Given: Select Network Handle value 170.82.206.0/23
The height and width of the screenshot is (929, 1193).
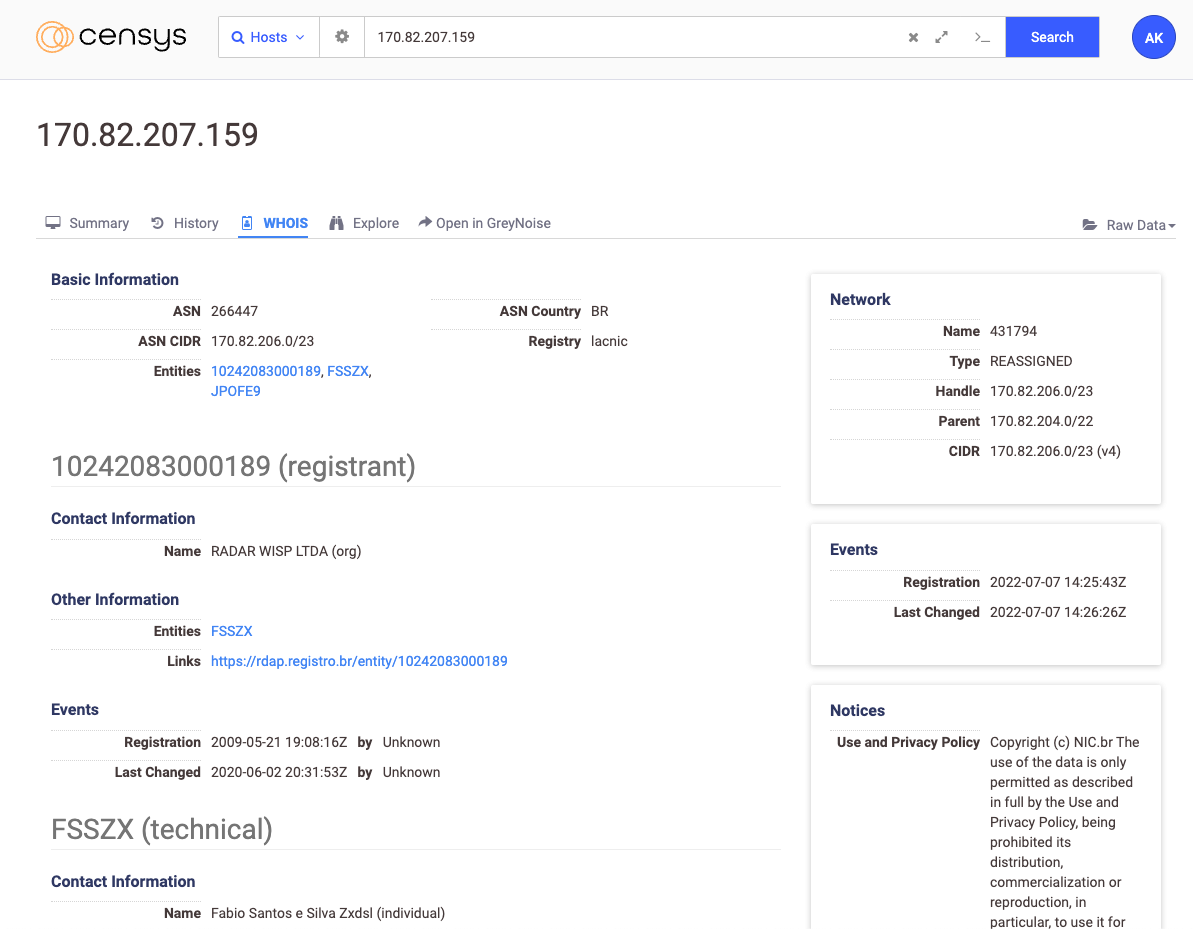Looking at the screenshot, I should 1042,391.
